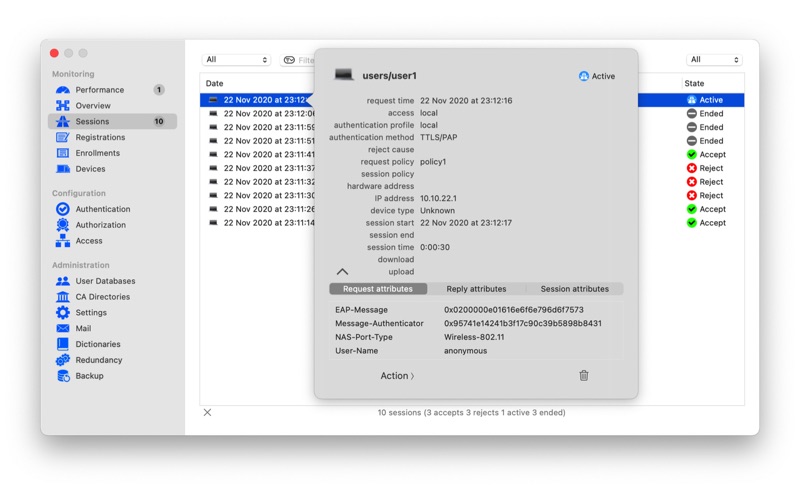Switch to Session attributes tab

[574, 289]
